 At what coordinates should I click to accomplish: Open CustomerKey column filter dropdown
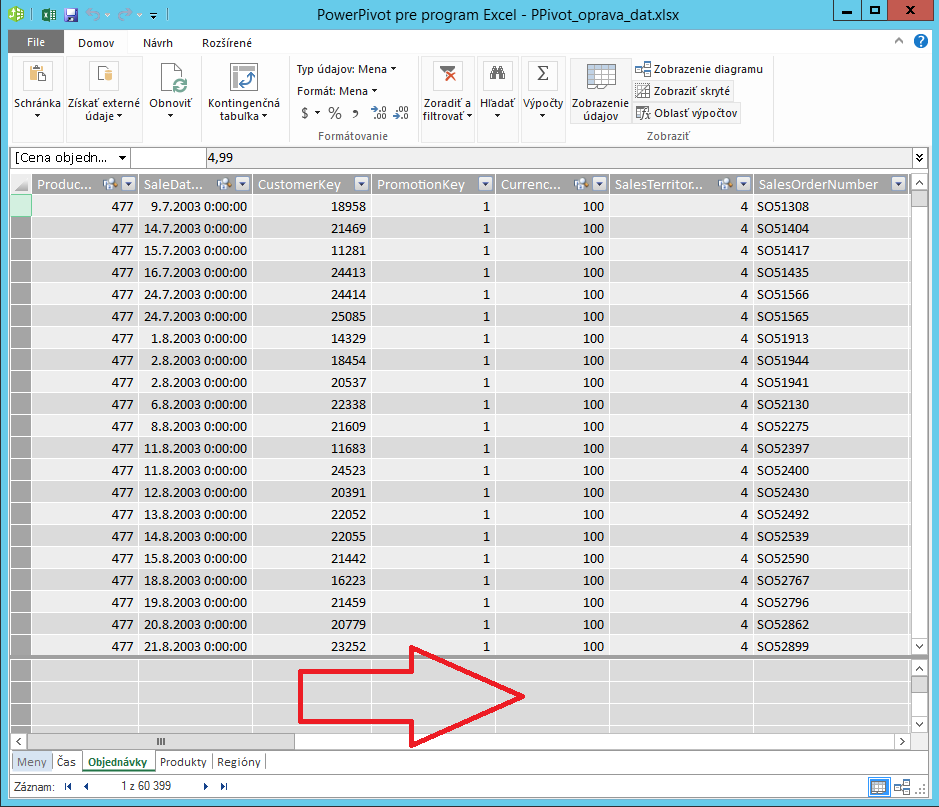click(361, 184)
